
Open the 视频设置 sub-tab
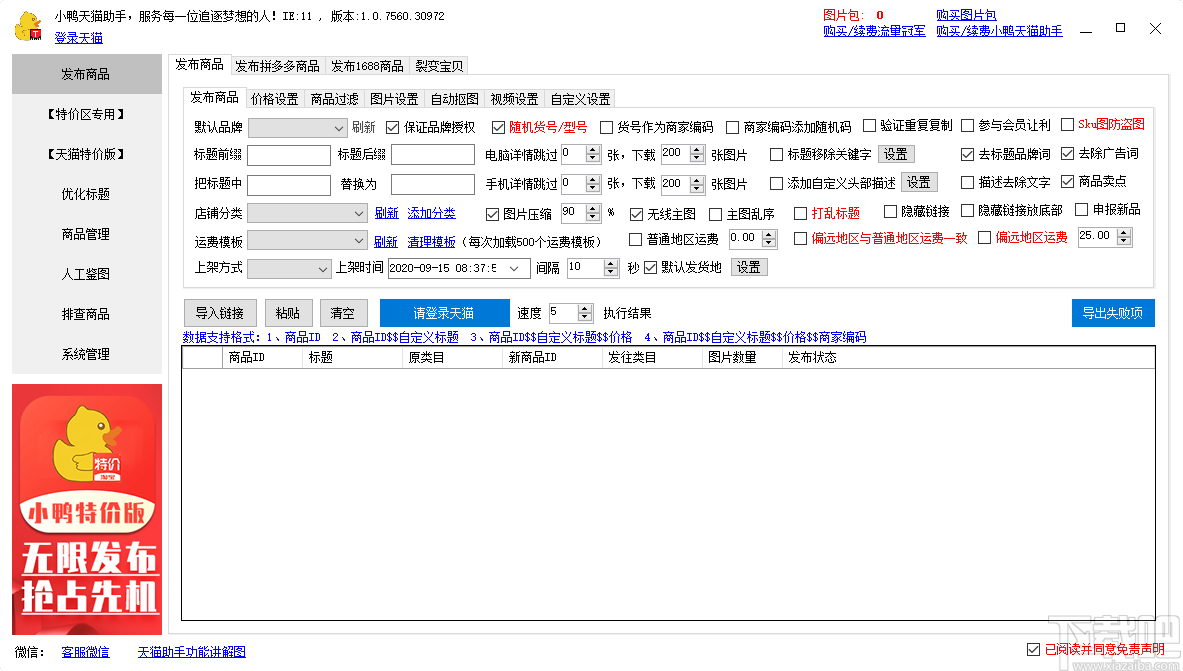515,99
